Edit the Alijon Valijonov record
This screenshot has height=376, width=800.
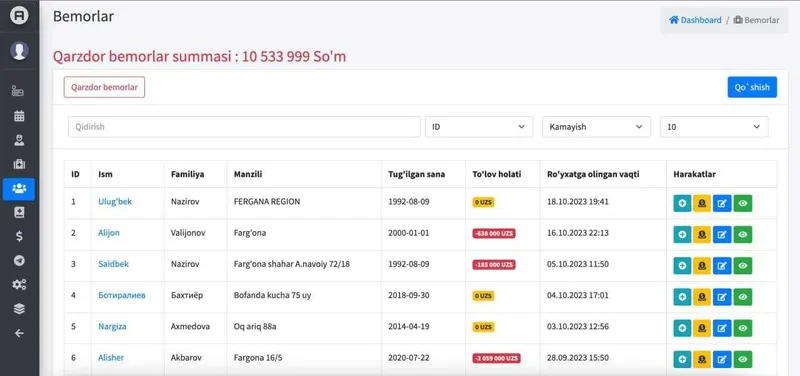coord(722,235)
